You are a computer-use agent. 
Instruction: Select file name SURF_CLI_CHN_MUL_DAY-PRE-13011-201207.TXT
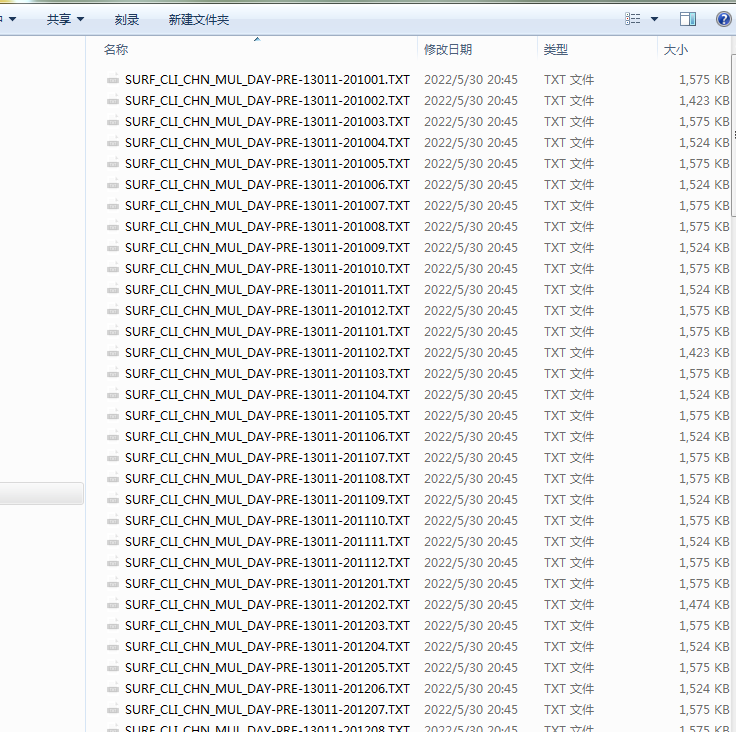pos(267,709)
